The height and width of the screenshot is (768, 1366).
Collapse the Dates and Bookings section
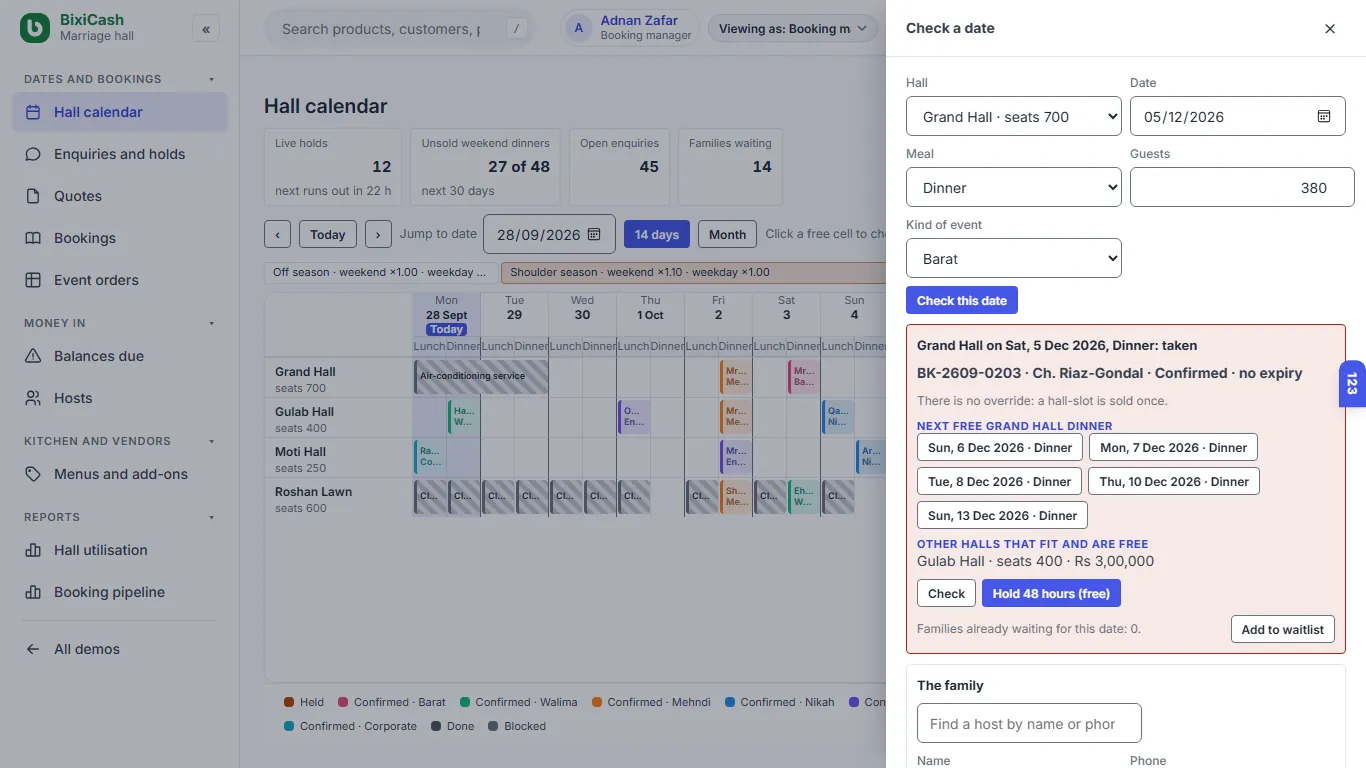point(211,79)
